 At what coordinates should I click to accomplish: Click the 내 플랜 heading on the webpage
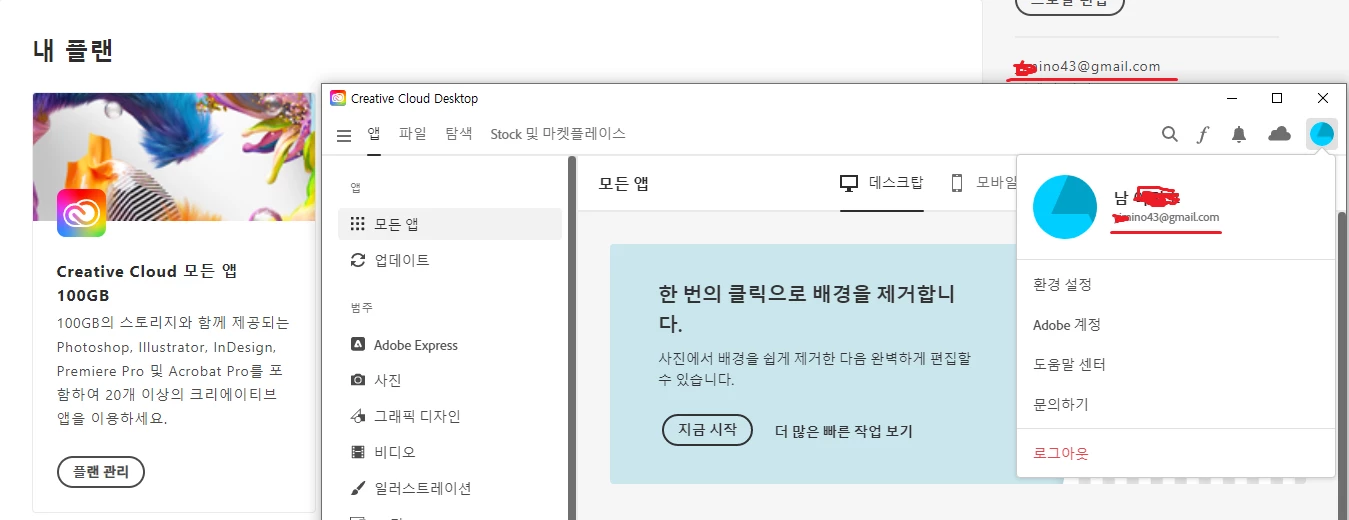[72, 50]
